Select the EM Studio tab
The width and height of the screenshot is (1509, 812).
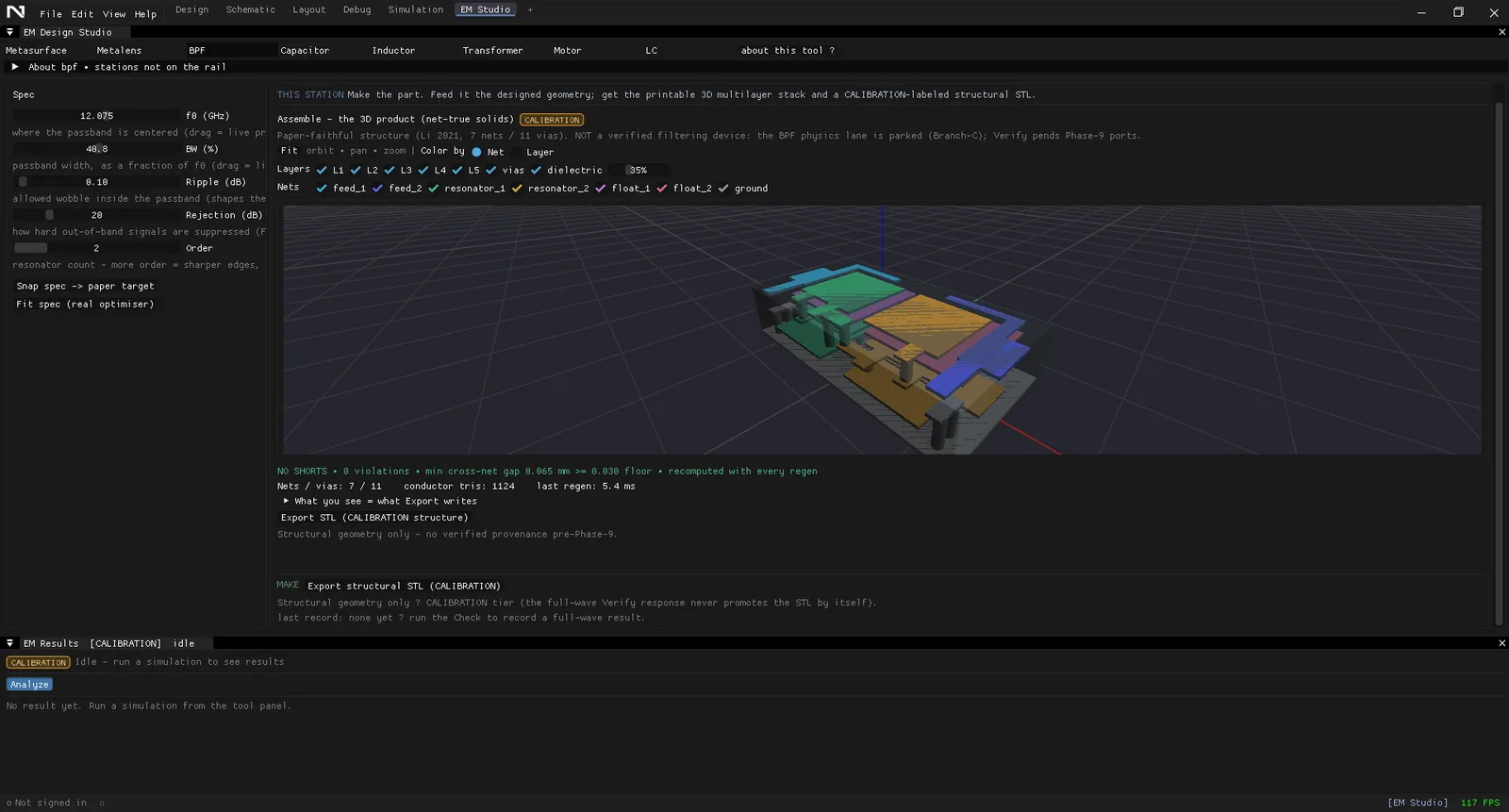(x=486, y=9)
